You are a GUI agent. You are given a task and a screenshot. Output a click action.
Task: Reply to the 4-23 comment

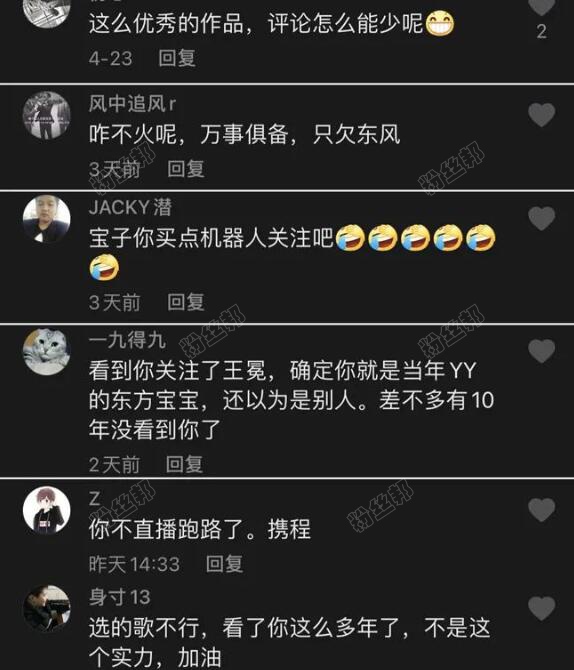(x=177, y=58)
